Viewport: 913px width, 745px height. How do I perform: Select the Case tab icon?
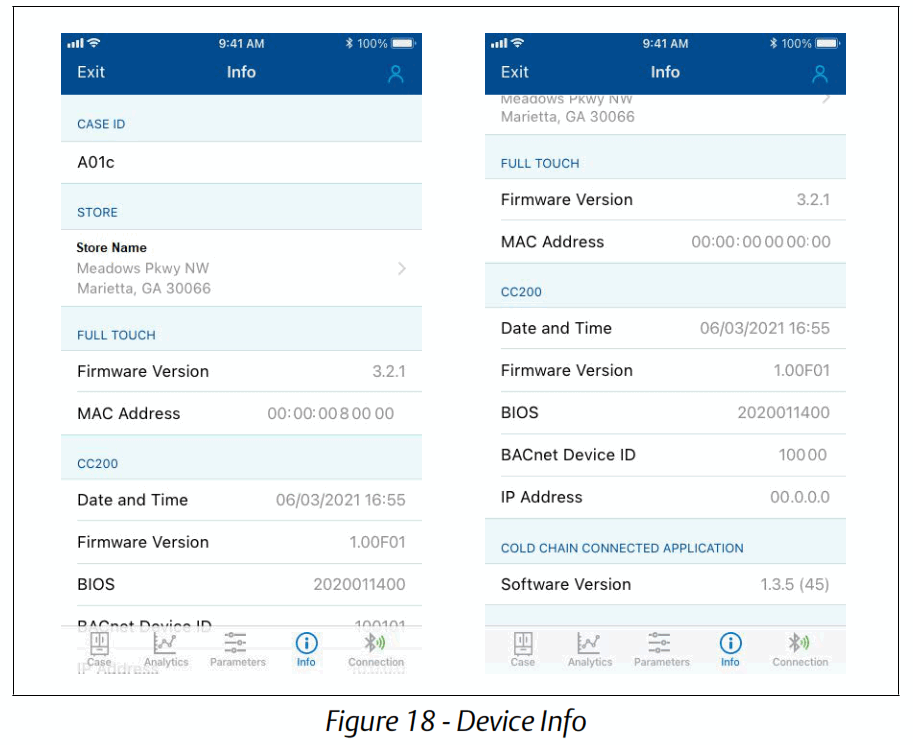pos(98,646)
